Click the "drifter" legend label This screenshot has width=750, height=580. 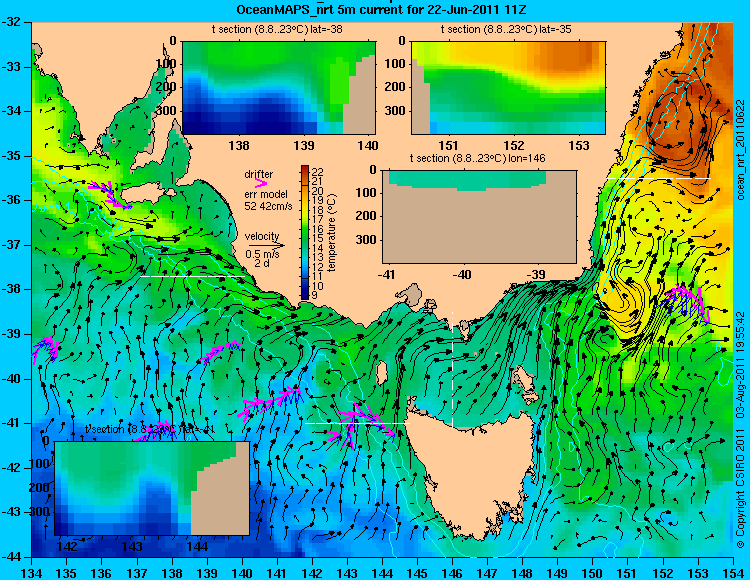pyautogui.click(x=259, y=175)
